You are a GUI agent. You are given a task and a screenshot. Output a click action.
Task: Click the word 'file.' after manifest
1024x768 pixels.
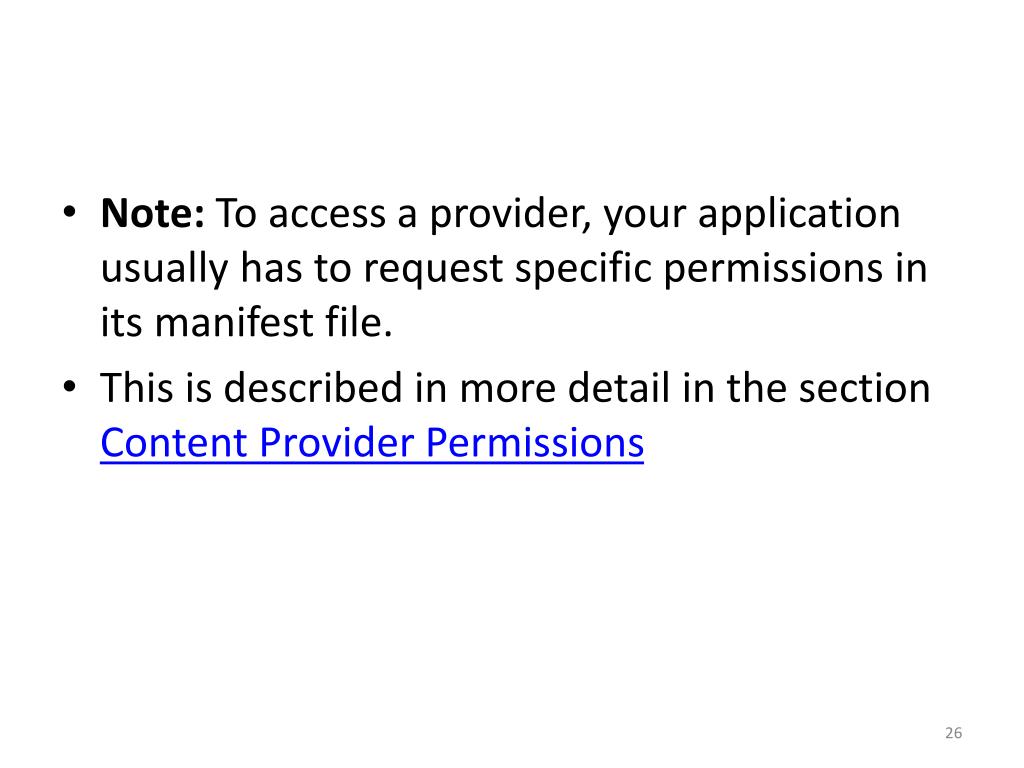pyautogui.click(x=359, y=323)
